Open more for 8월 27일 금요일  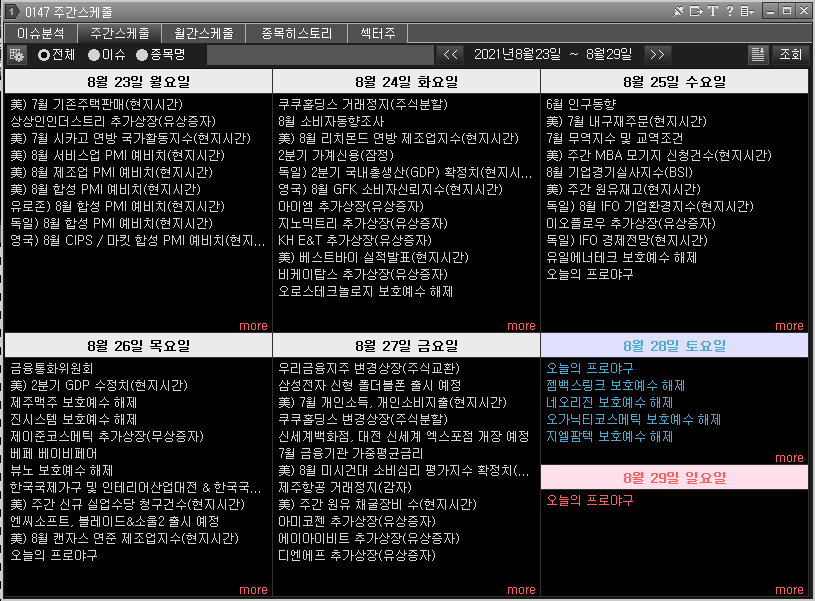click(x=521, y=590)
